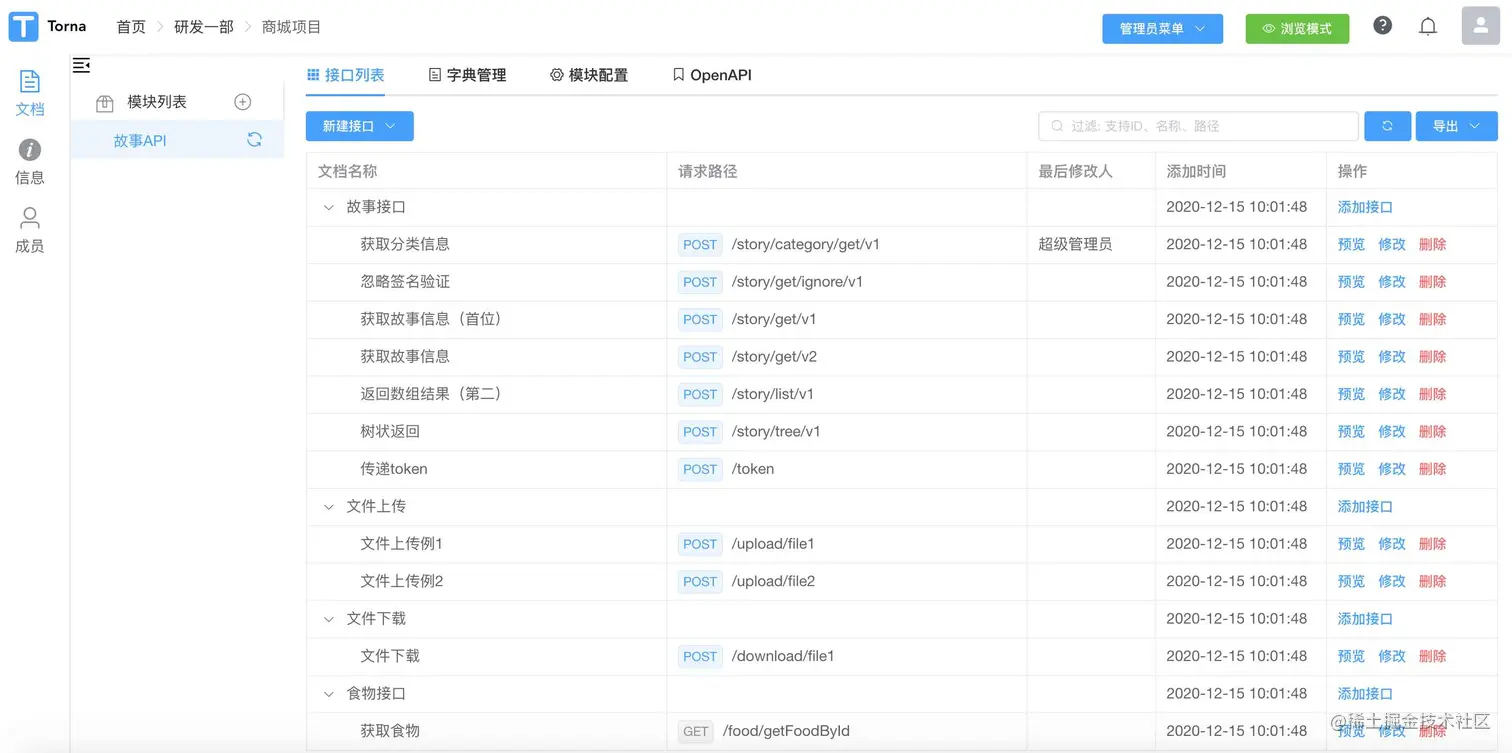
Task: Open the help question mark icon
Action: click(x=1383, y=25)
